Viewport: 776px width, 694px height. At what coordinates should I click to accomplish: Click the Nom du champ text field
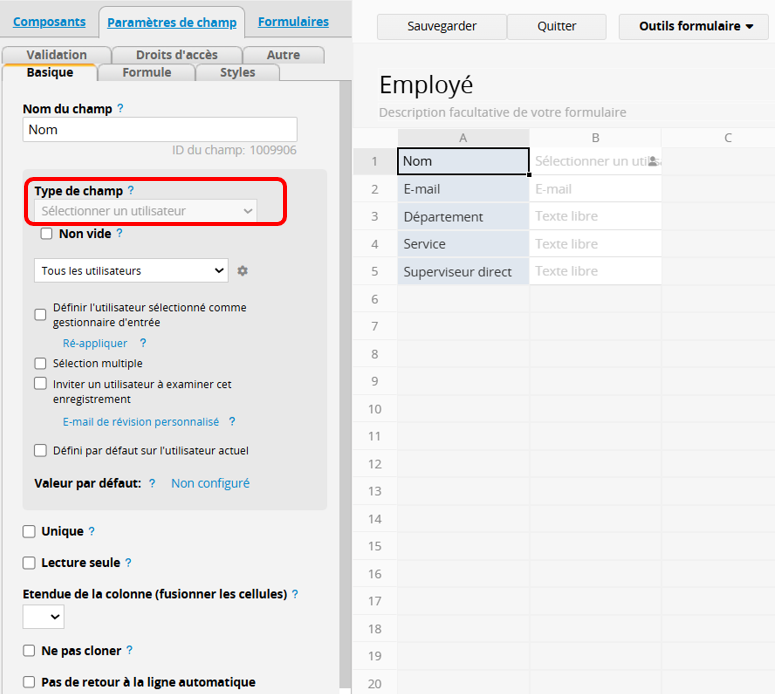click(x=160, y=130)
